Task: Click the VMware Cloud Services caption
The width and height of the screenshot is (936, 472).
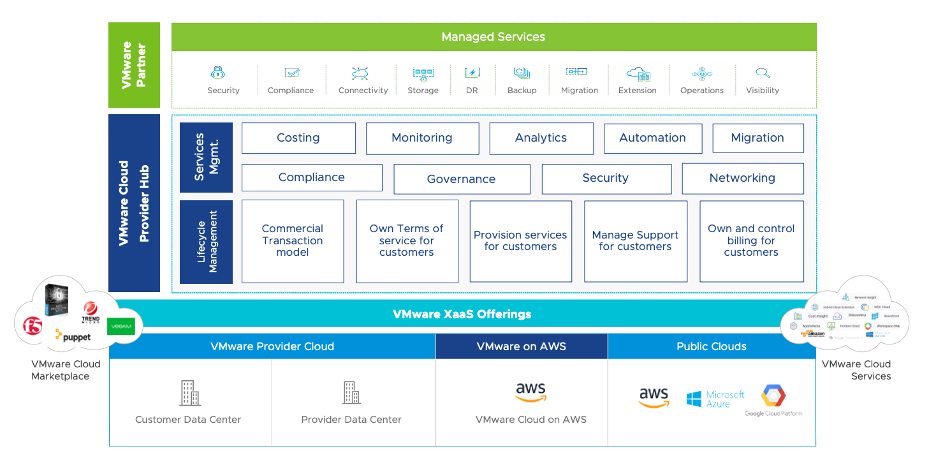Action: pos(856,370)
